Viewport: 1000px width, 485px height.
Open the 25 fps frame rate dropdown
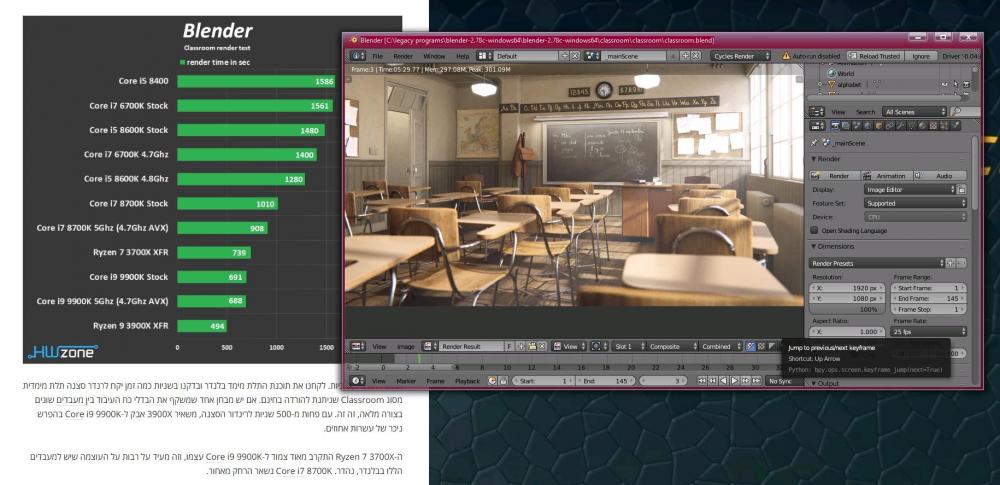pos(929,332)
